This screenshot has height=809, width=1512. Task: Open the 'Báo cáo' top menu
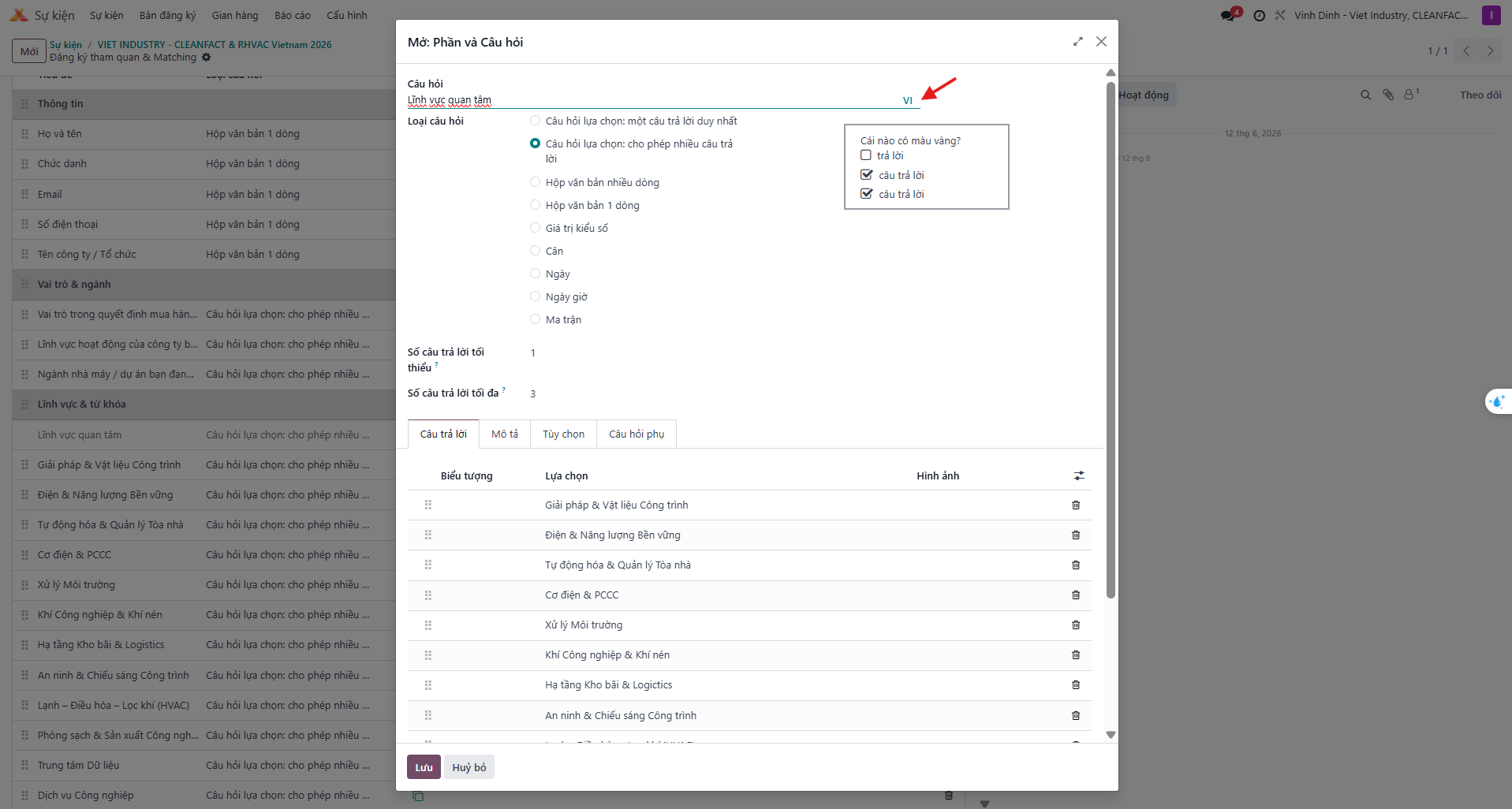293,15
